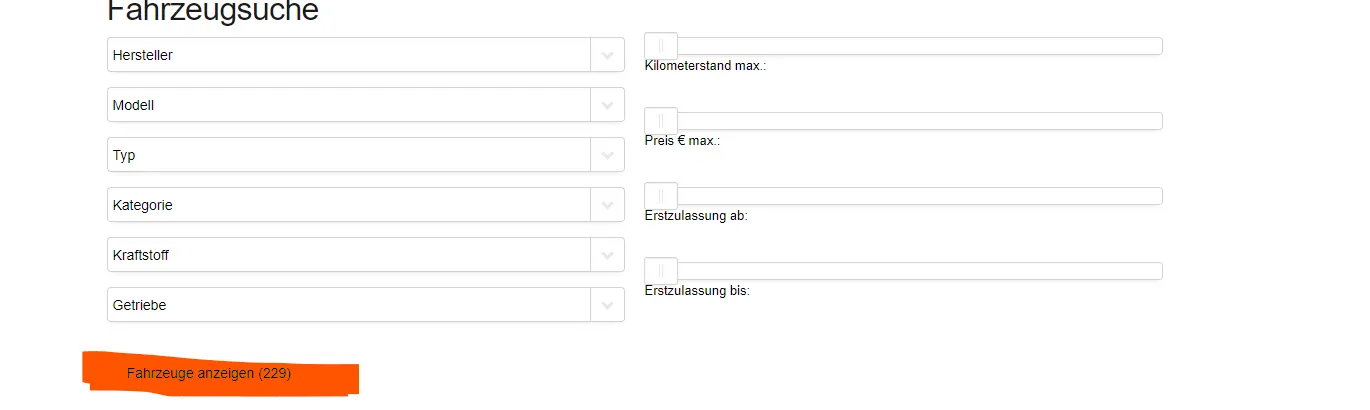Image resolution: width=1370 pixels, height=410 pixels.
Task: Open the Hersteller dropdown field
Action: click(366, 55)
